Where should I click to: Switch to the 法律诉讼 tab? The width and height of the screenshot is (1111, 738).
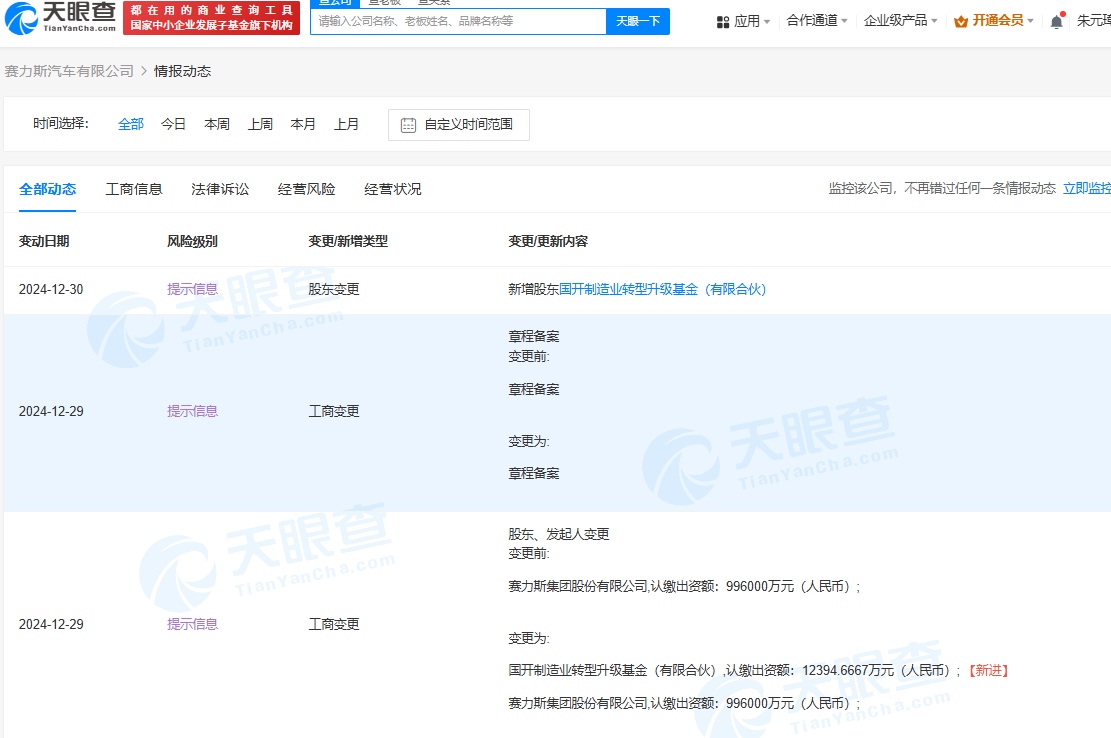click(219, 188)
